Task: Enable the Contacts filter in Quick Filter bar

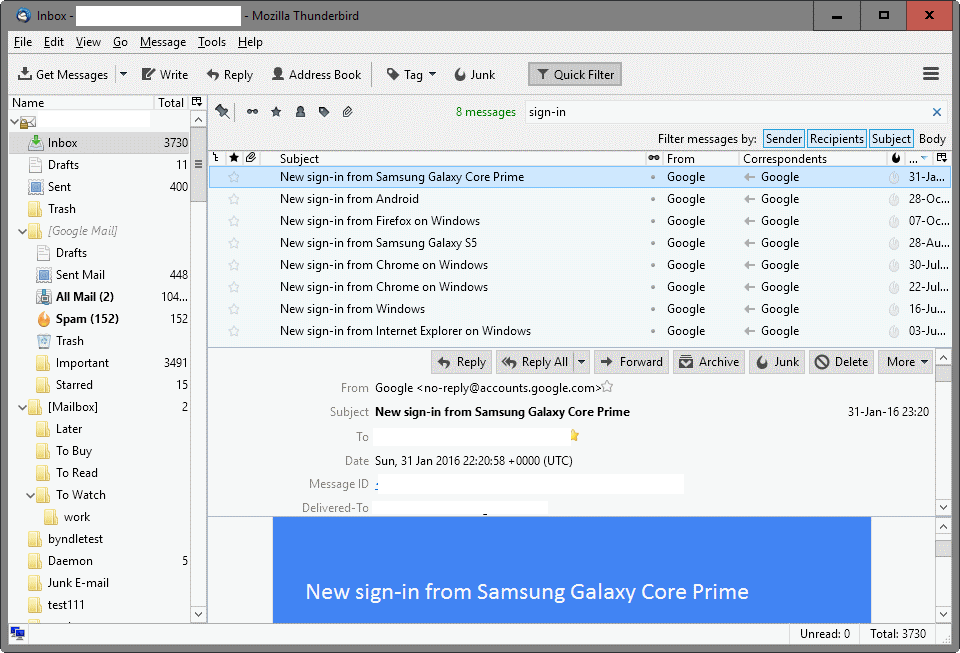Action: pyautogui.click(x=300, y=112)
